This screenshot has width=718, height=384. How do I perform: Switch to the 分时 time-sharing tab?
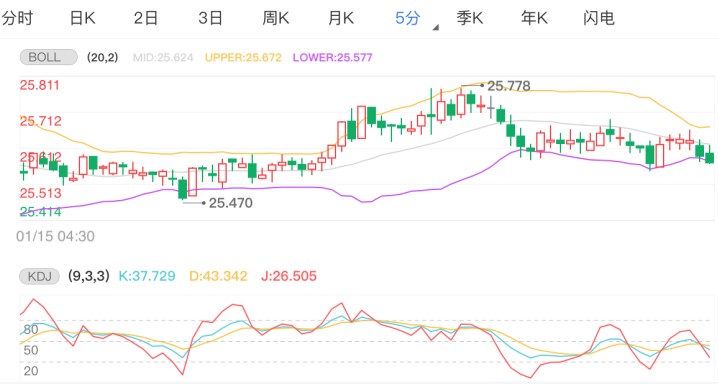click(x=17, y=18)
